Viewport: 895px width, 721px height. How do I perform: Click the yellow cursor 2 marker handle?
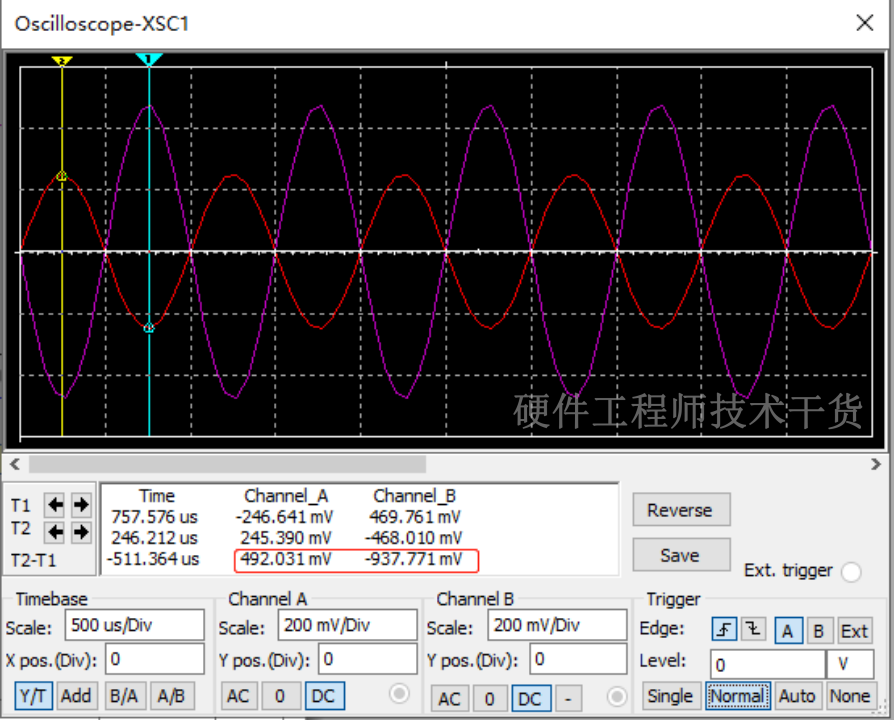62,61
